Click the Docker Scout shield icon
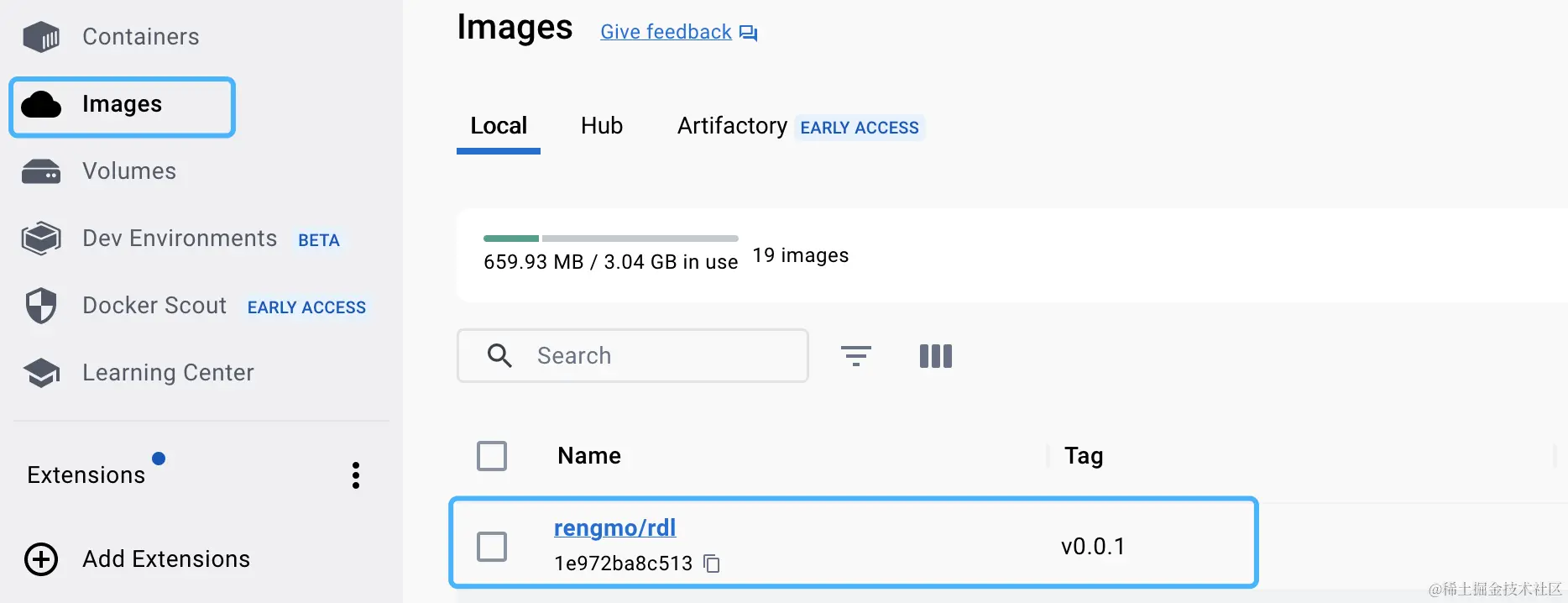Viewport: 1568px width, 603px height. (x=41, y=306)
